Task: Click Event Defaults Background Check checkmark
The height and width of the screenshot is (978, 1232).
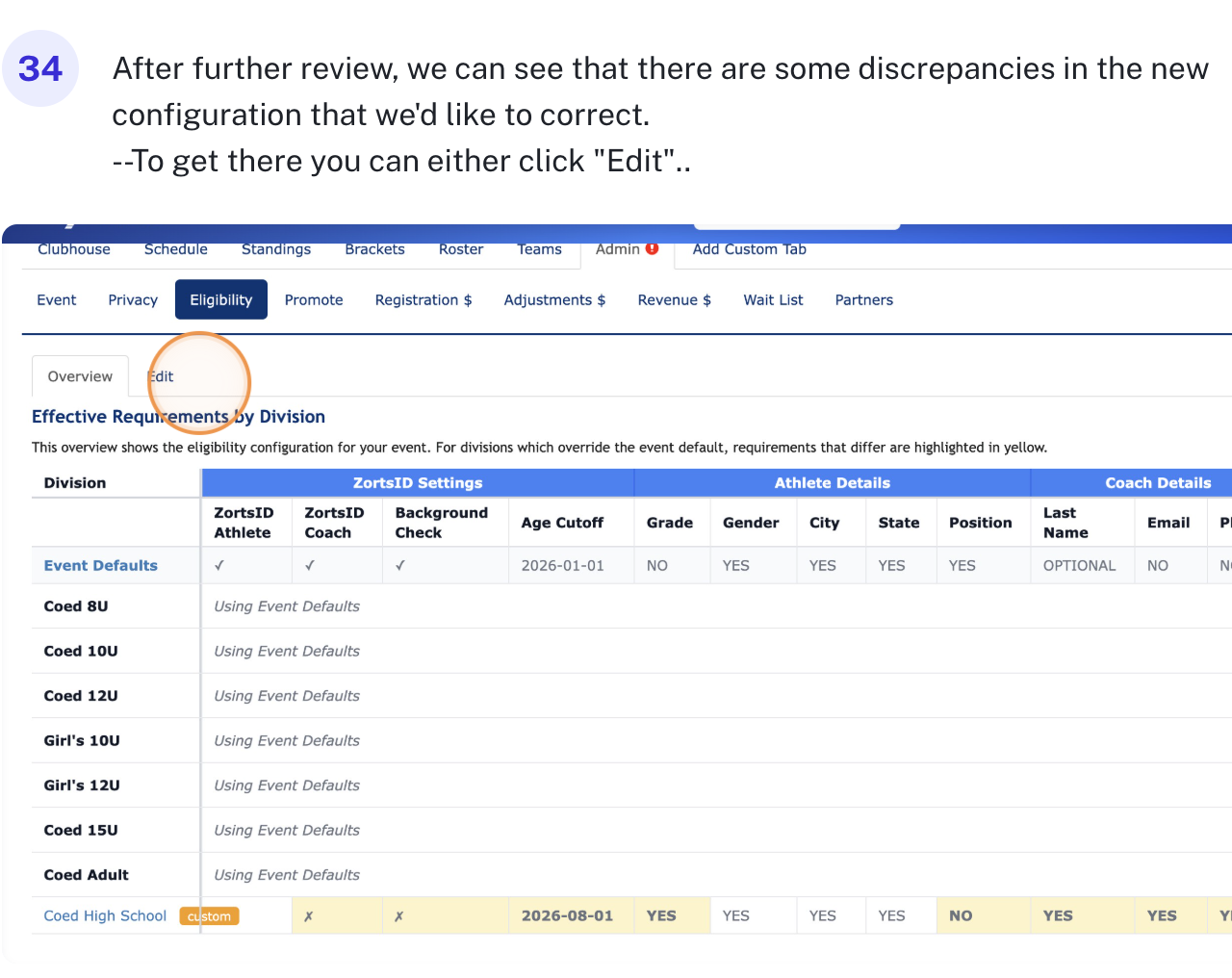Action: pos(400,566)
